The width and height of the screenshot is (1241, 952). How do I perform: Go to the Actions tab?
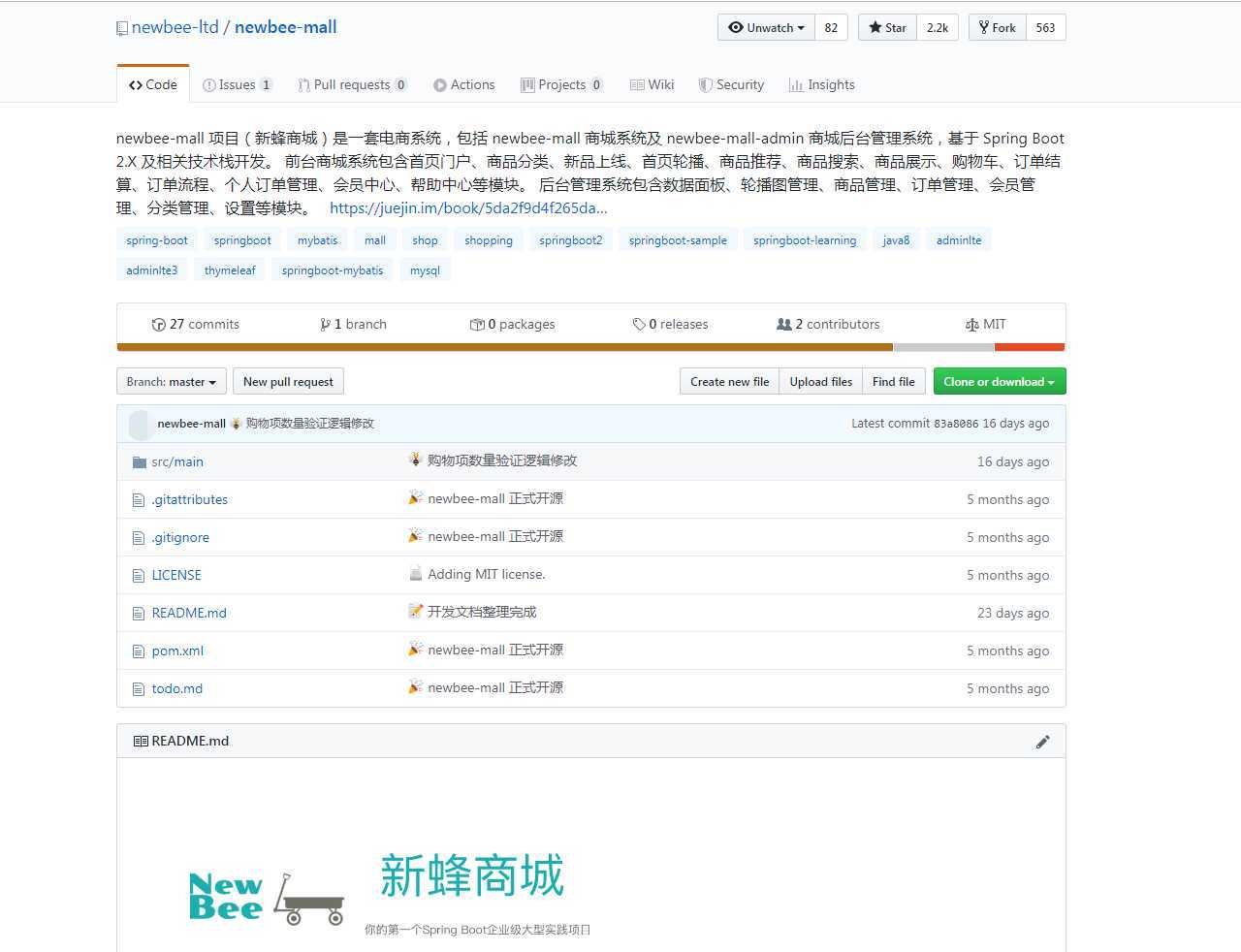[x=464, y=84]
